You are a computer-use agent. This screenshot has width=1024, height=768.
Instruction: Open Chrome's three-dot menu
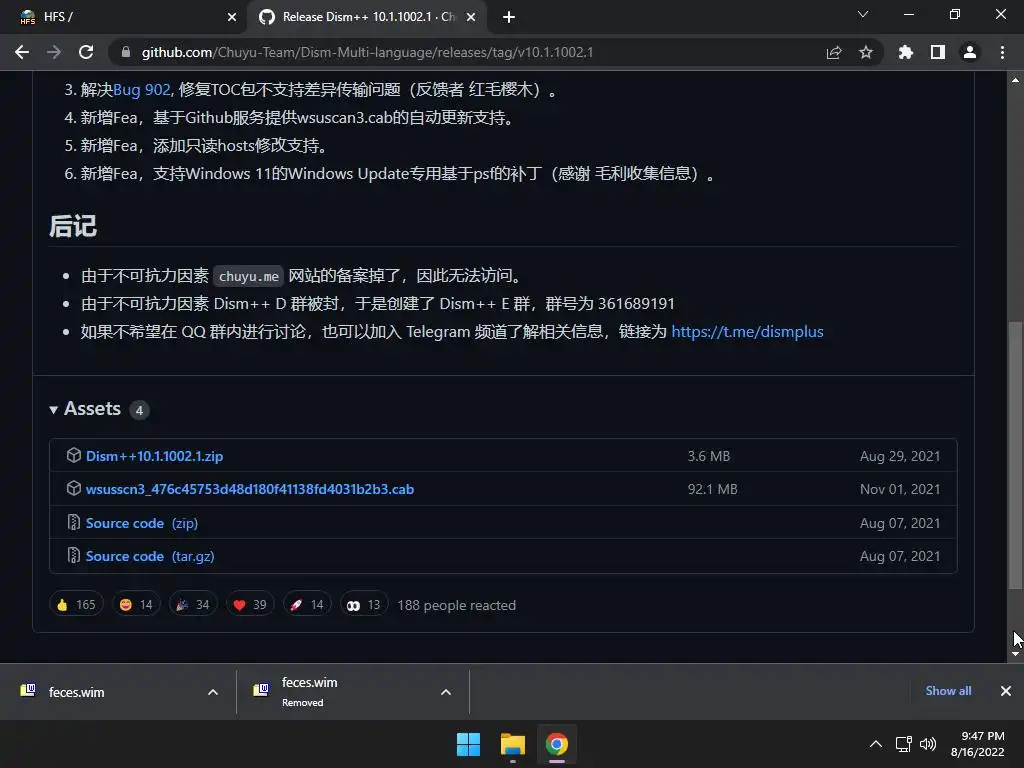click(x=1002, y=52)
